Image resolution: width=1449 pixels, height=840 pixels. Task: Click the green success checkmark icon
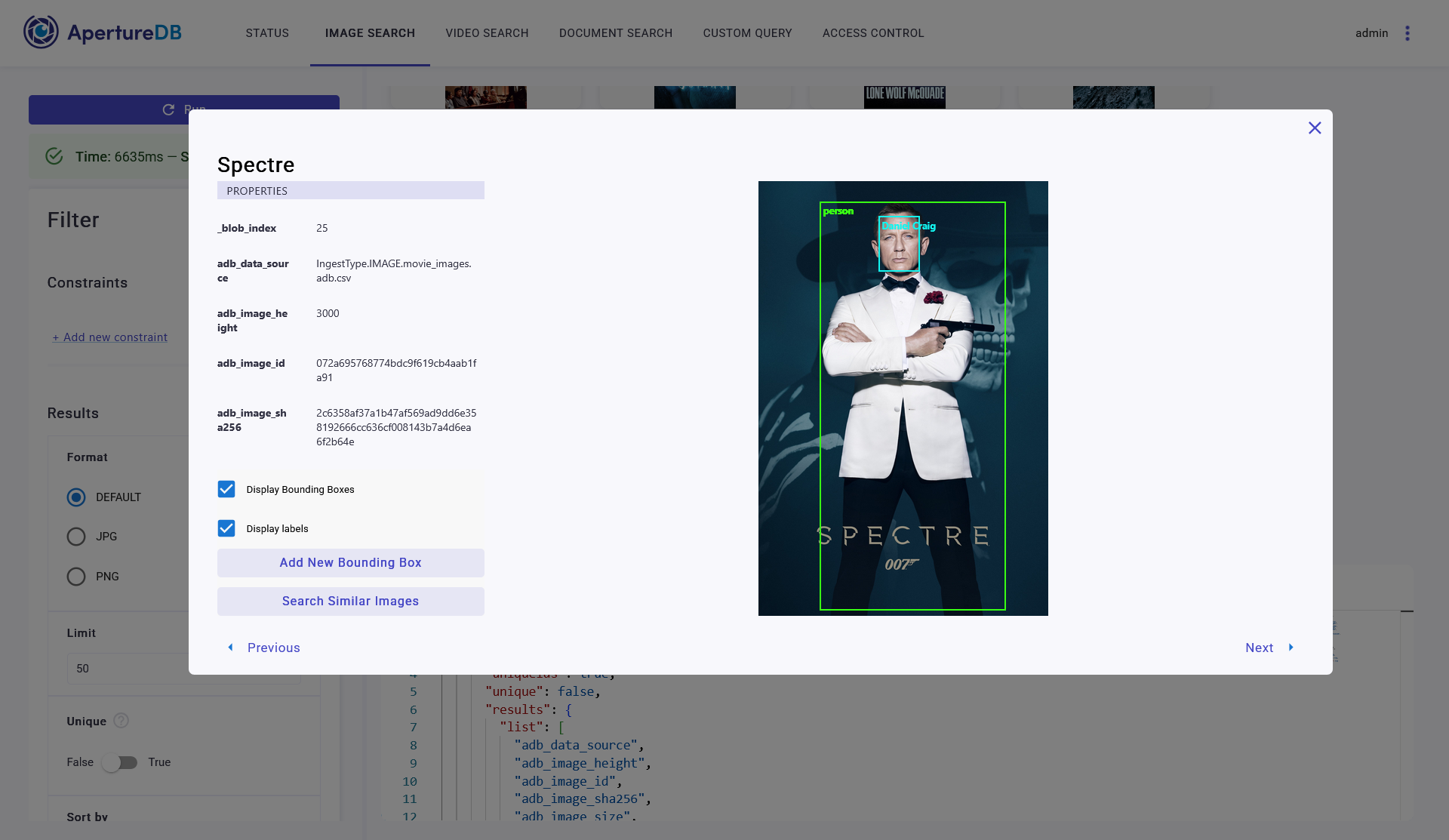(x=54, y=156)
